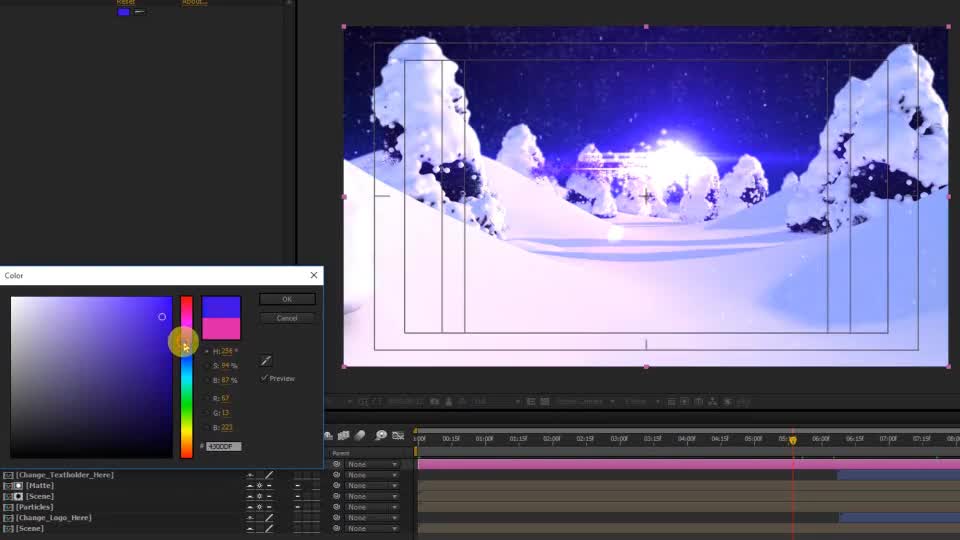Select the [Matte] layer name
The image size is (960, 540).
coord(40,486)
